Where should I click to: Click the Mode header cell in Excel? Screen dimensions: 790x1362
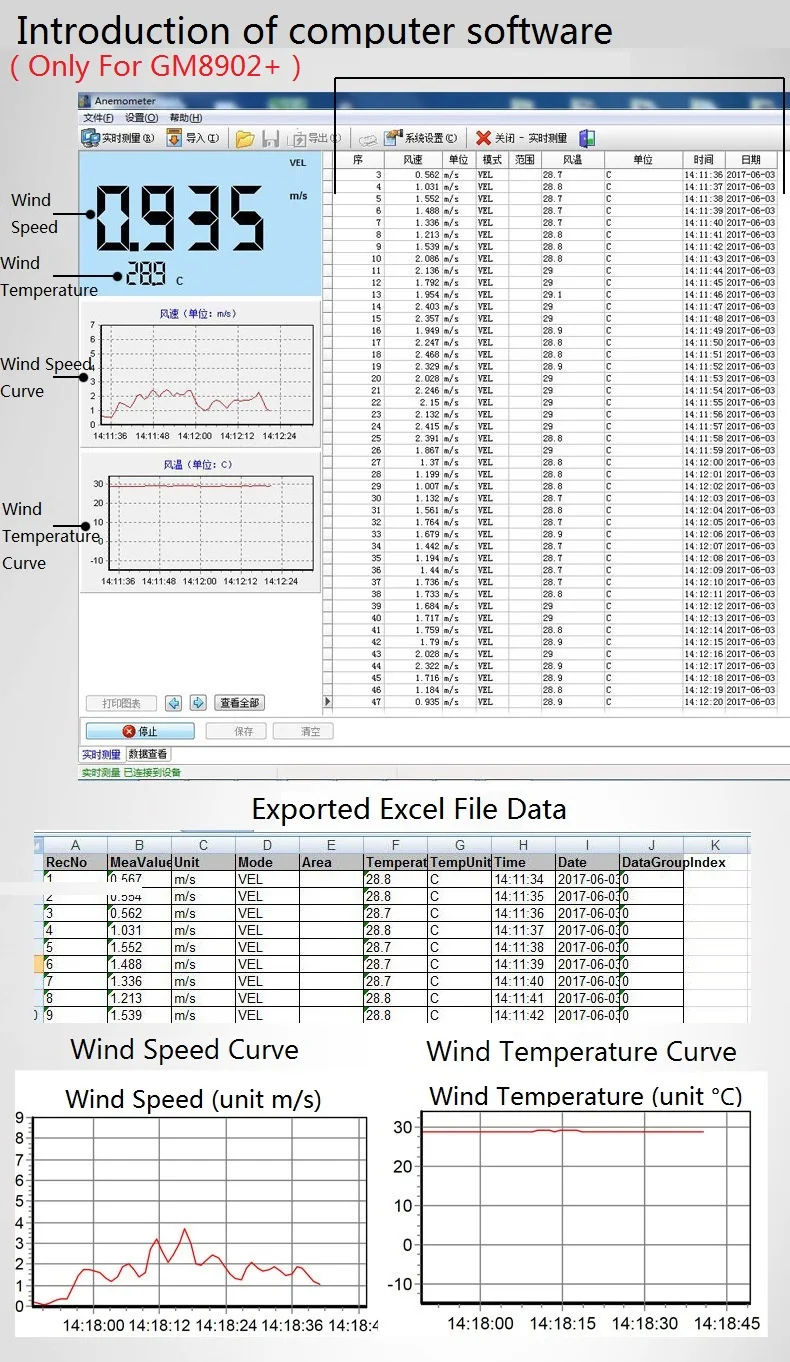click(267, 862)
